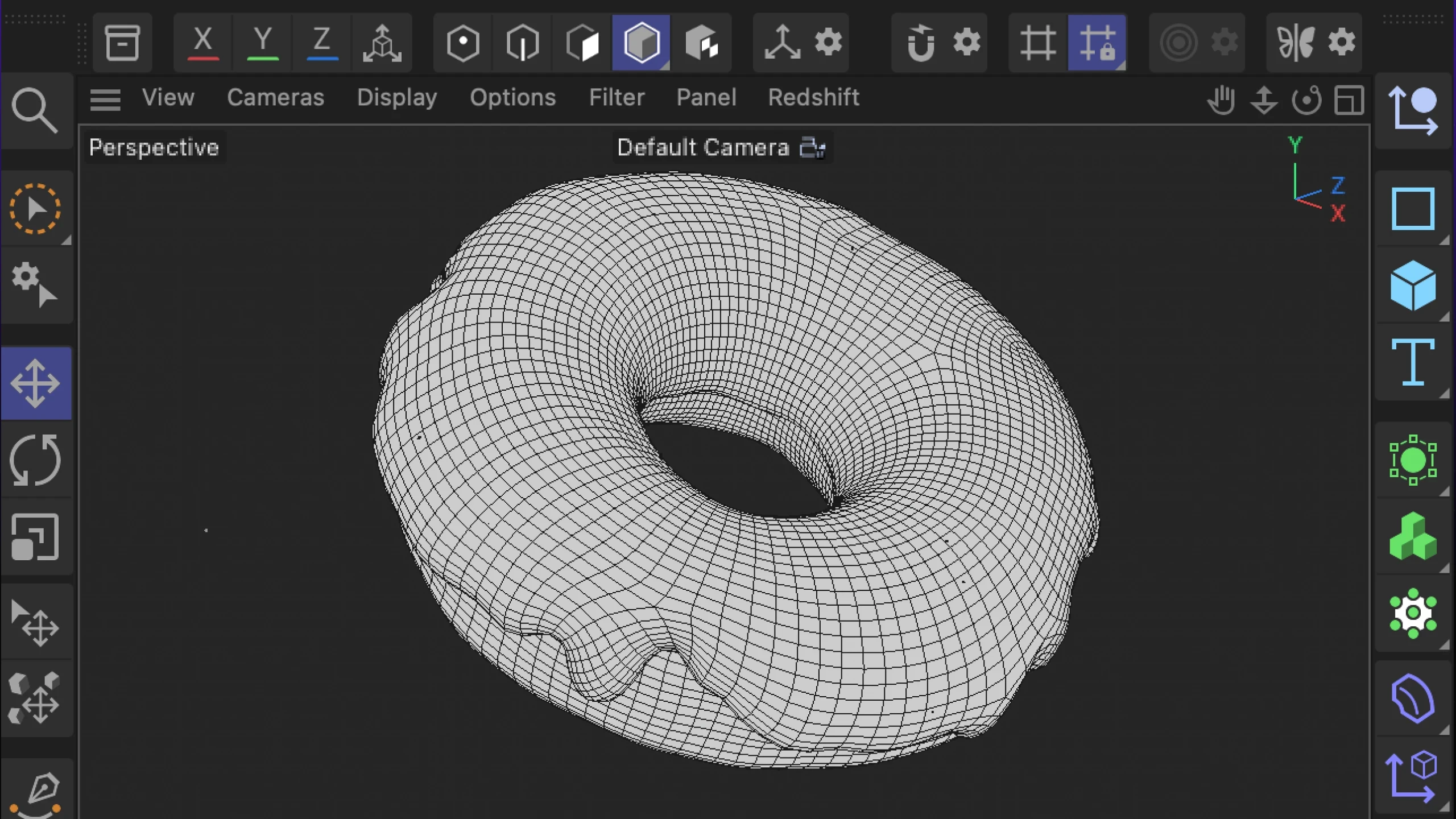The image size is (1456, 819).
Task: Toggle X axis lock
Action: (x=203, y=43)
